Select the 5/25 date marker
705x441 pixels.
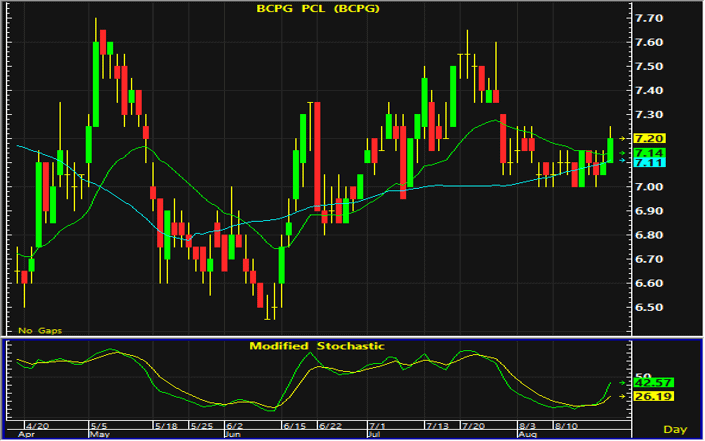pyautogui.click(x=201, y=426)
